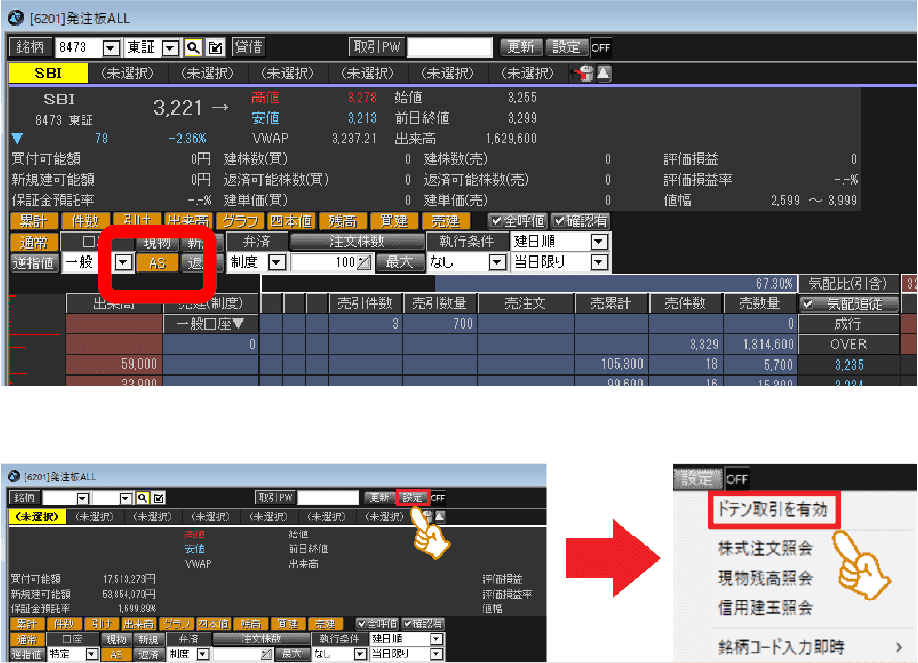Open the 建日順 dropdown in top window
Screen dimensions: 918x663
tap(599, 241)
